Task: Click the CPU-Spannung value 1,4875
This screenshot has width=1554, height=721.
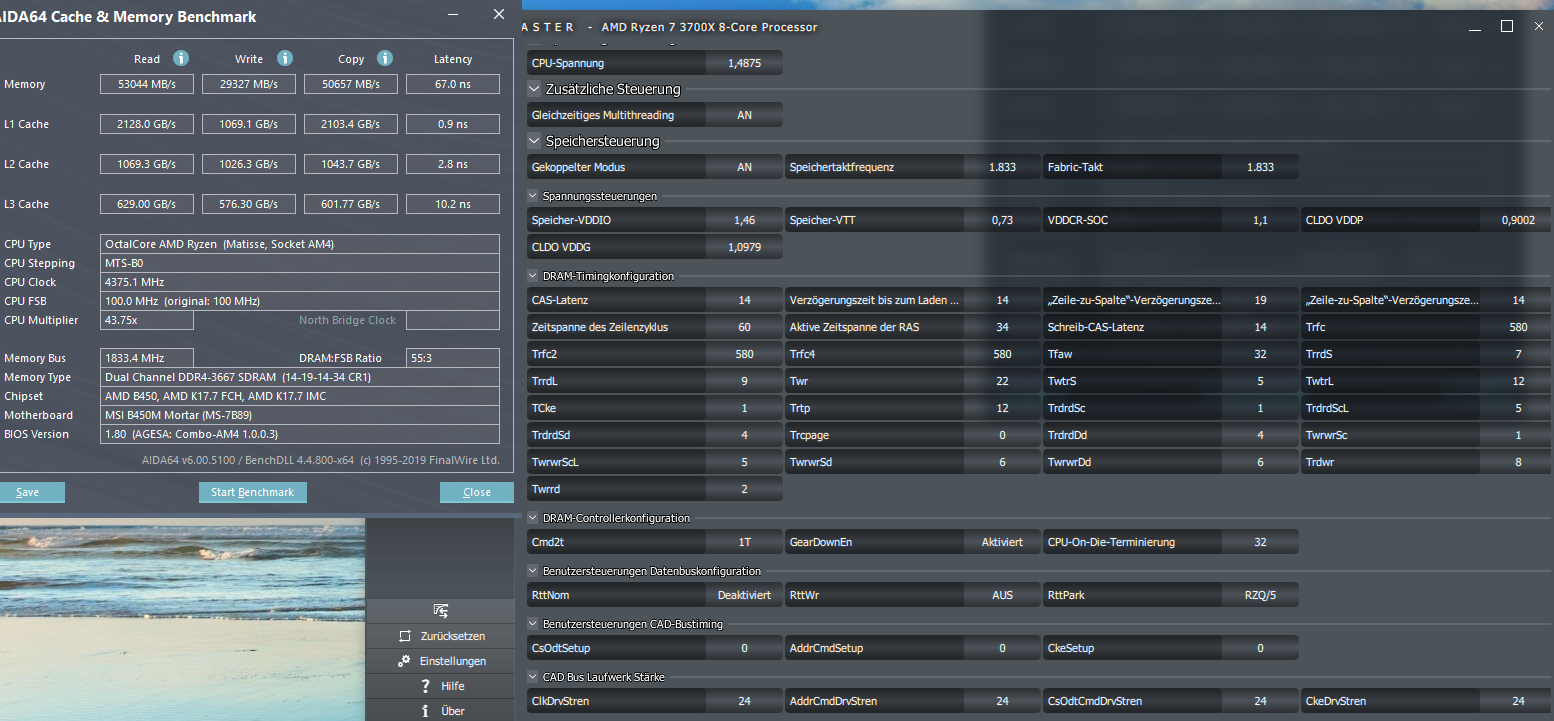Action: click(x=744, y=63)
